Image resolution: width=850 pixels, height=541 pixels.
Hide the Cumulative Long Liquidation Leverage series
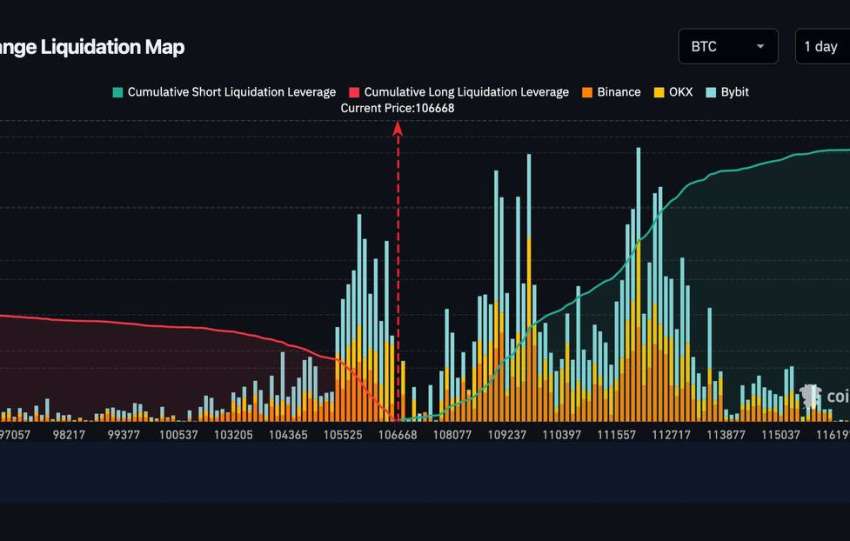458,92
